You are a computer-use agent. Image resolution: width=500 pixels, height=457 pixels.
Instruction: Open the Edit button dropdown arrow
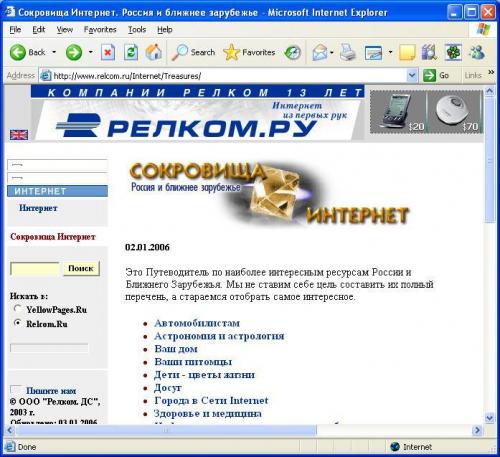[x=390, y=52]
